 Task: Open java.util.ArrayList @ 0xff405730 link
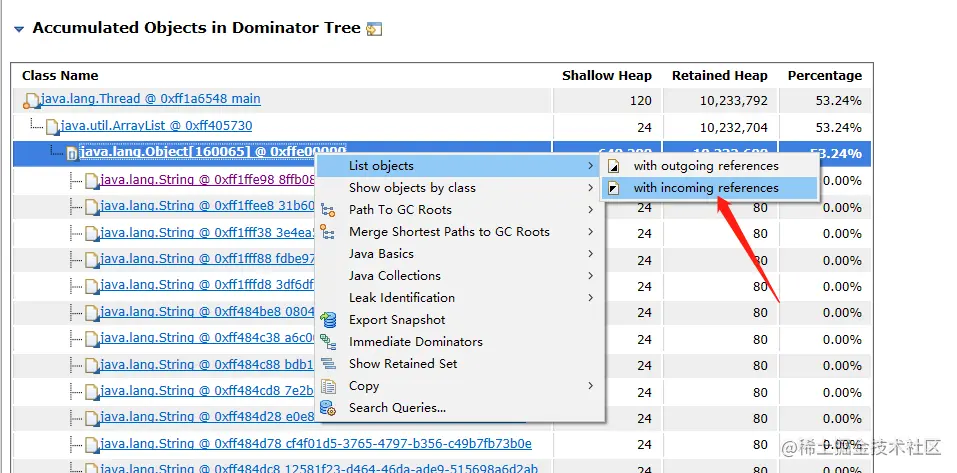(x=156, y=126)
